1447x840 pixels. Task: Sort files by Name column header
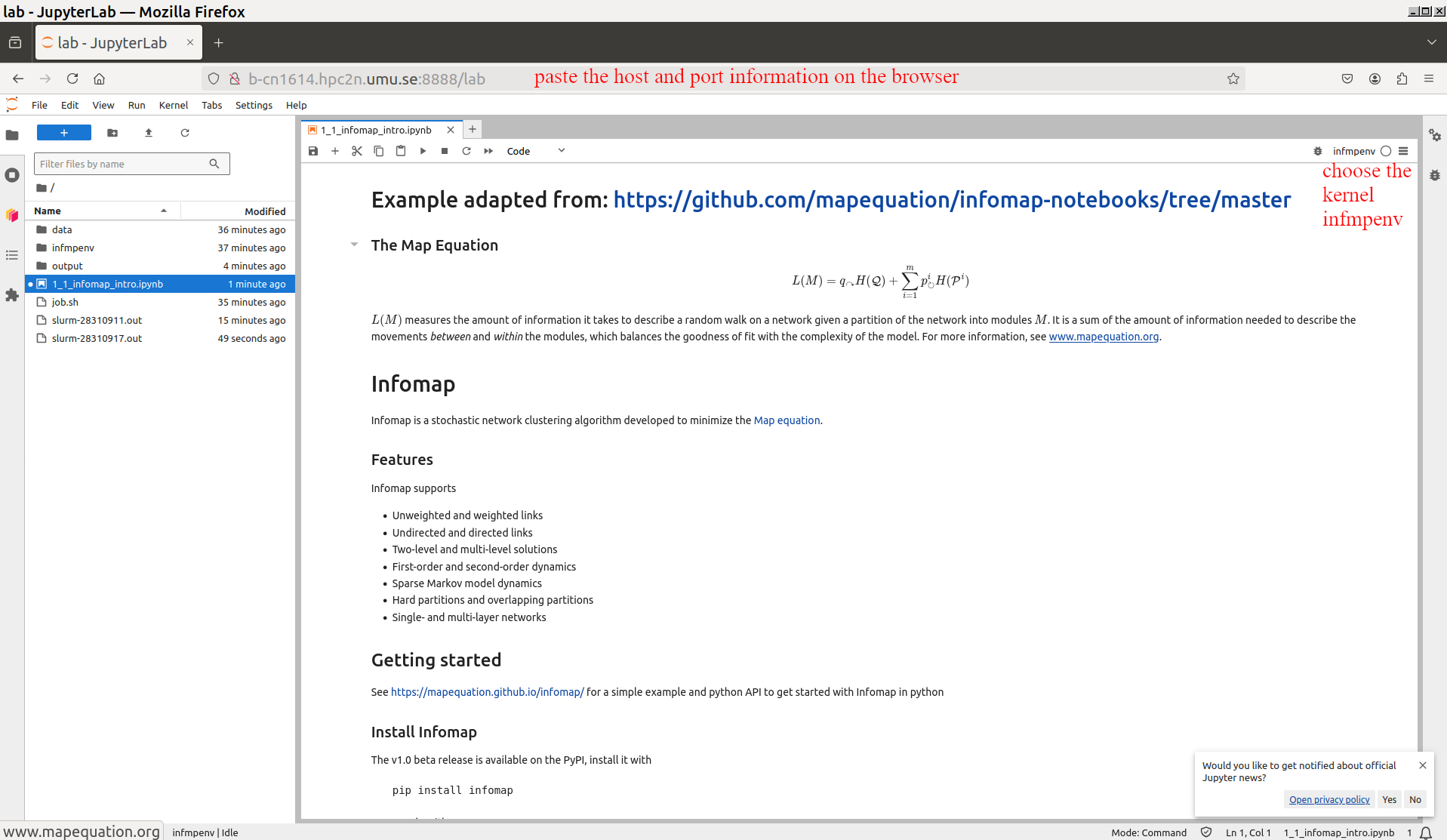(103, 211)
